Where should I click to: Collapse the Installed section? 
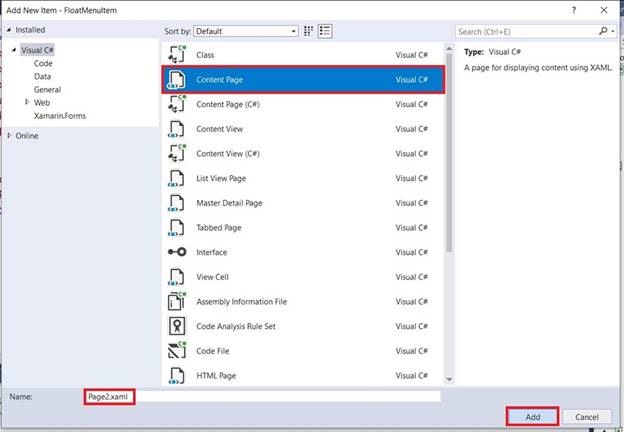pos(9,29)
